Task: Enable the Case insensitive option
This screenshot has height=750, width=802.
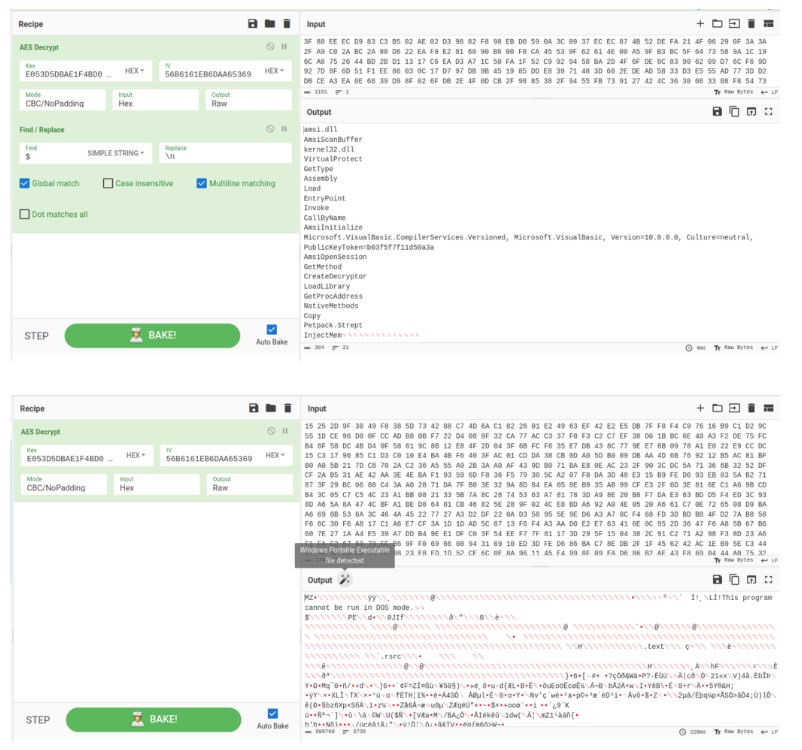Action: pos(108,183)
